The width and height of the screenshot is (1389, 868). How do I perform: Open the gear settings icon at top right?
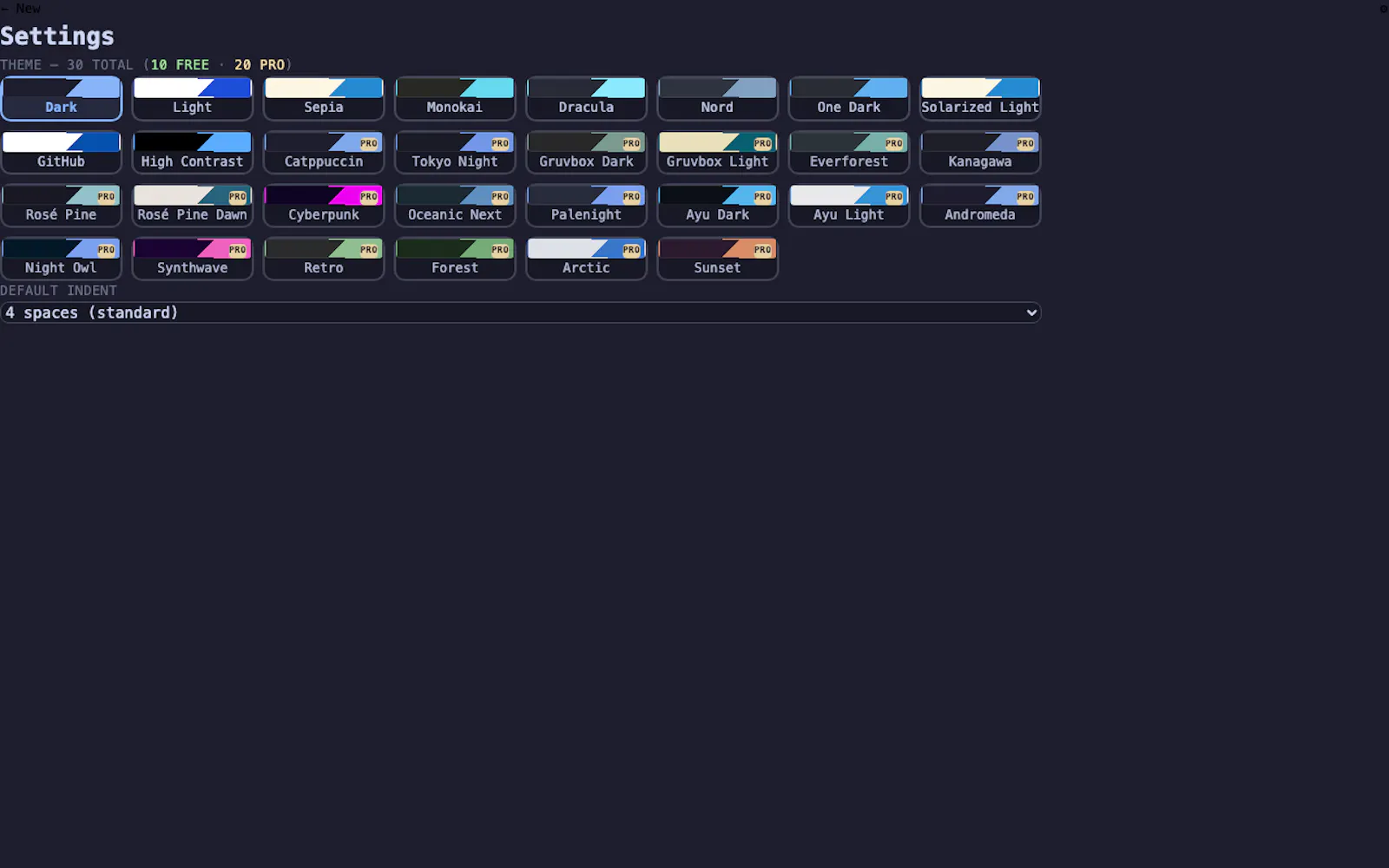point(1384,9)
